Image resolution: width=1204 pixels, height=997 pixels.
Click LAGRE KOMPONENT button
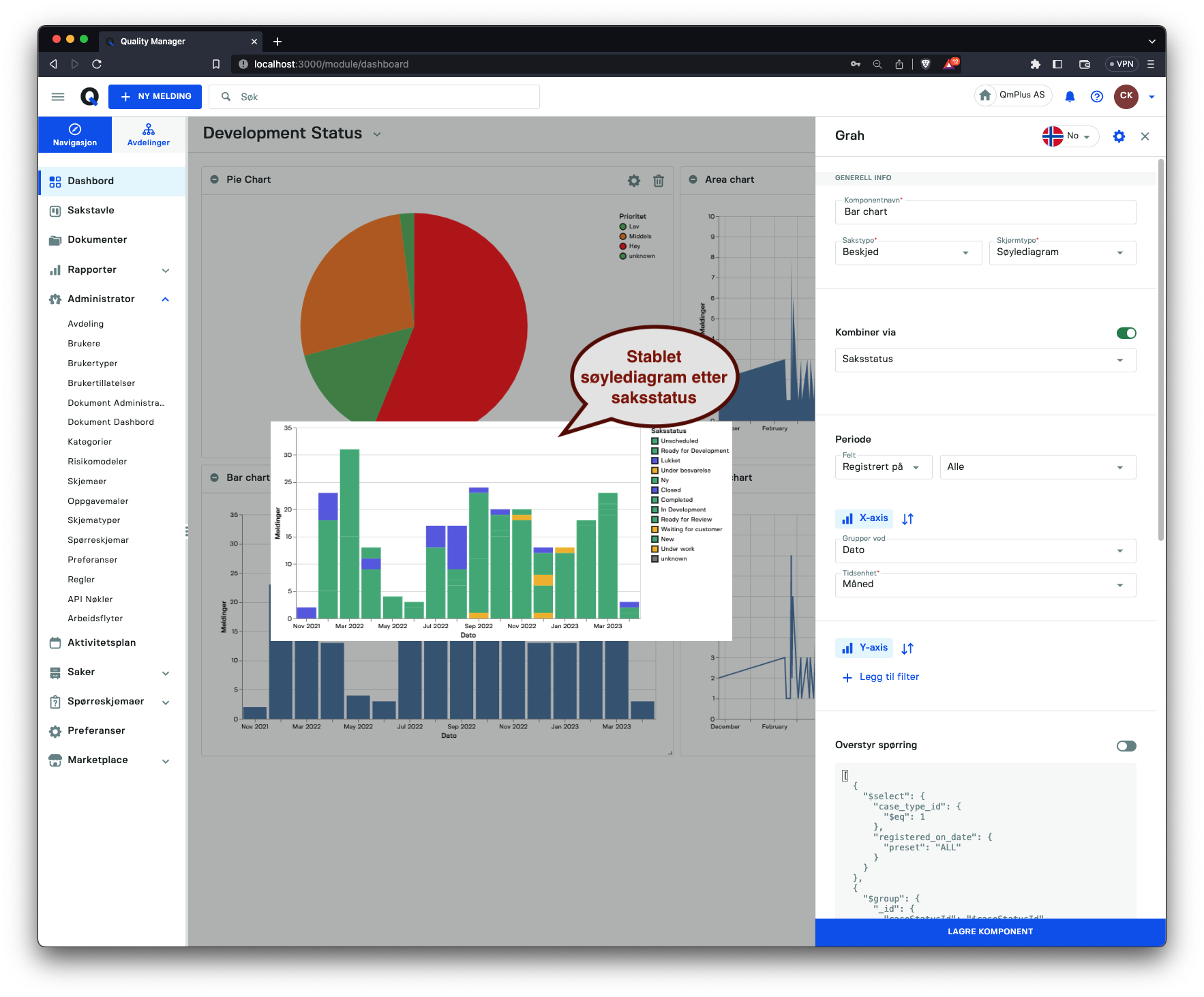(990, 932)
